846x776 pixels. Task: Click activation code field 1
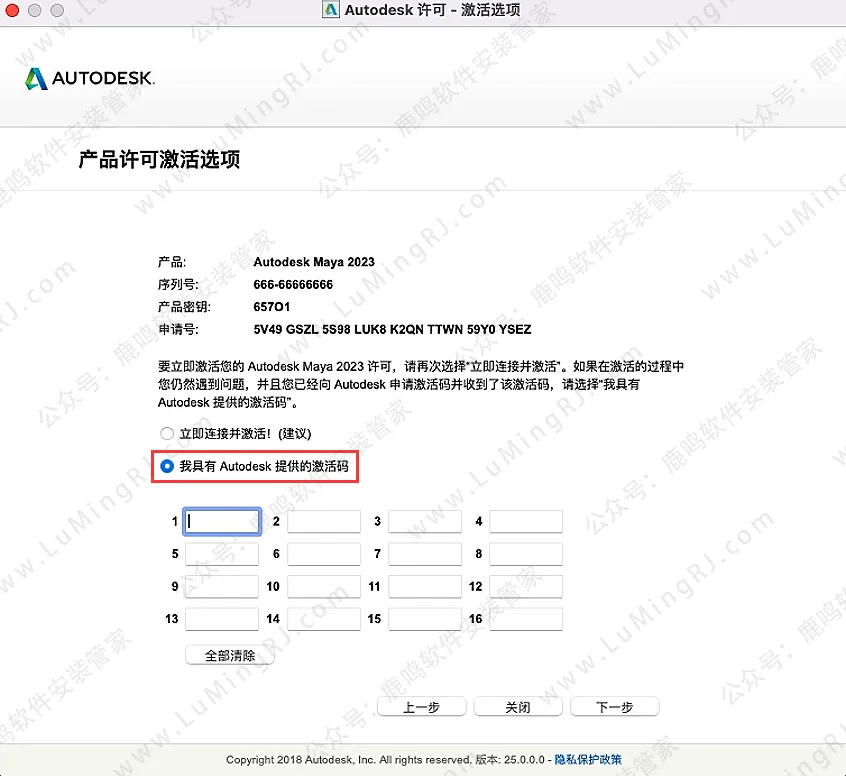[223, 521]
